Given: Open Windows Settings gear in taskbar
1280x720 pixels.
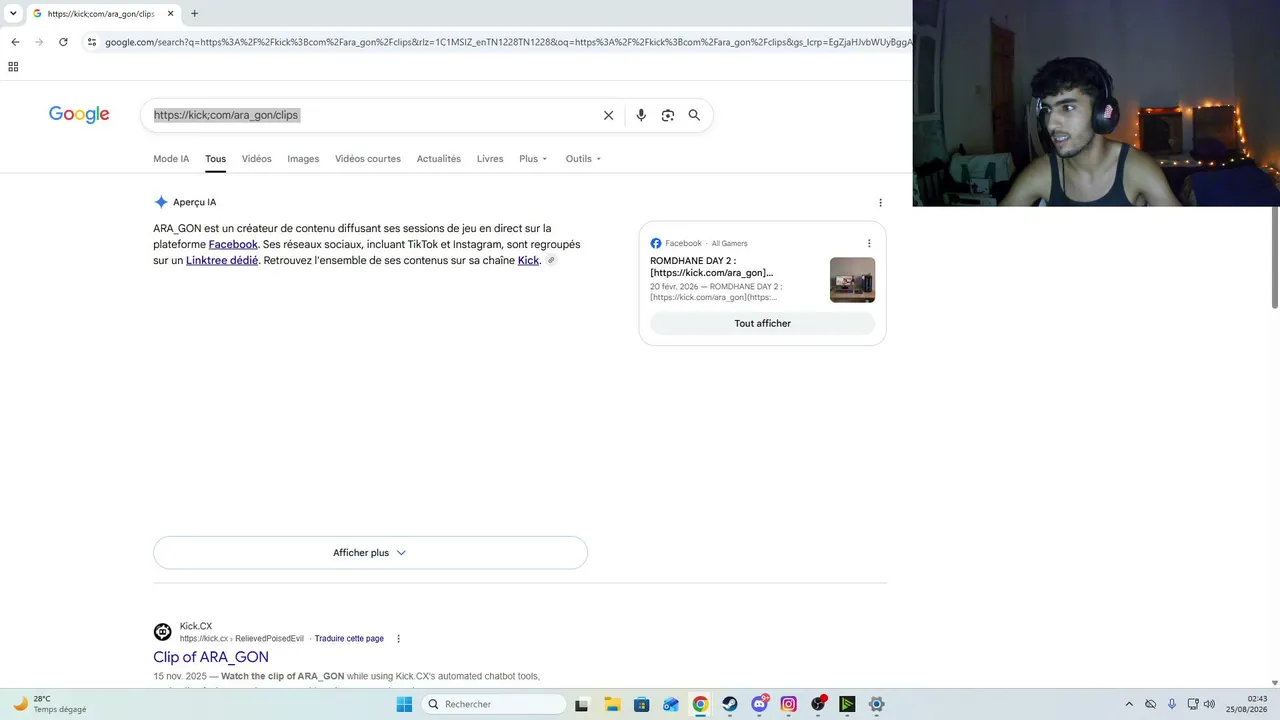Looking at the screenshot, I should click(x=877, y=704).
